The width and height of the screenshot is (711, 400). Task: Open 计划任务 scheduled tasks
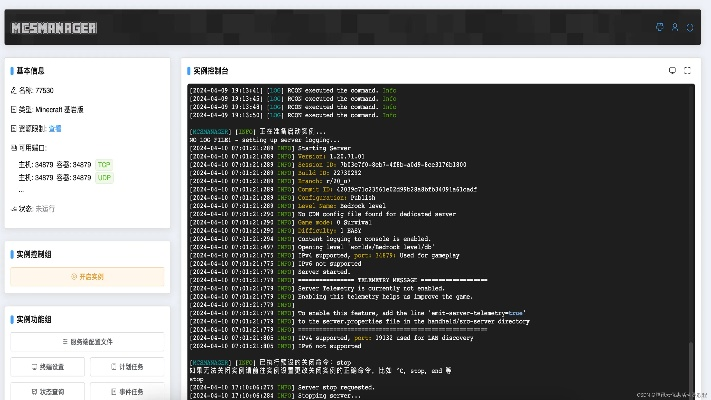tap(127, 367)
